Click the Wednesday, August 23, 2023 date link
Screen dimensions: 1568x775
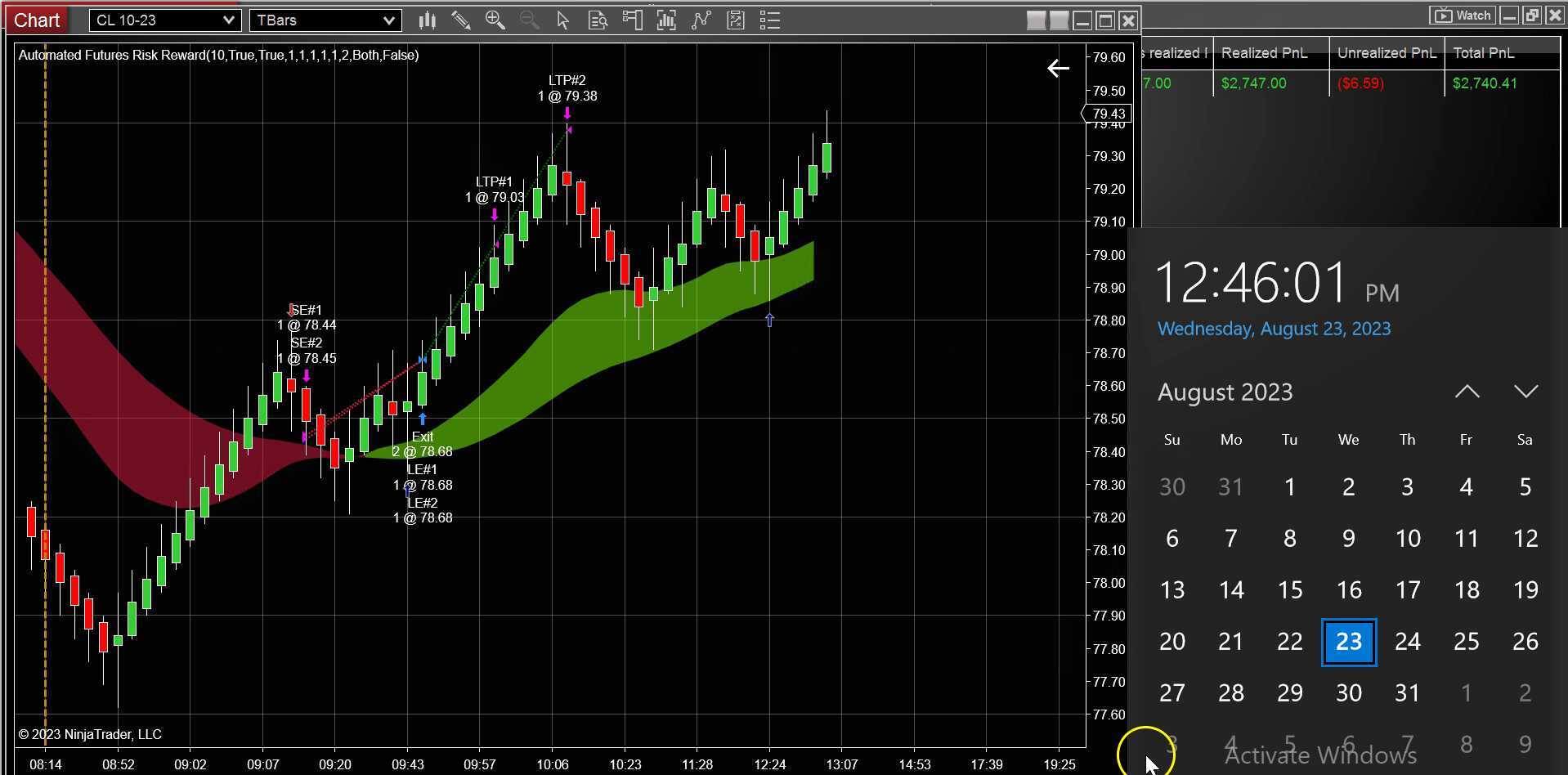(1274, 329)
